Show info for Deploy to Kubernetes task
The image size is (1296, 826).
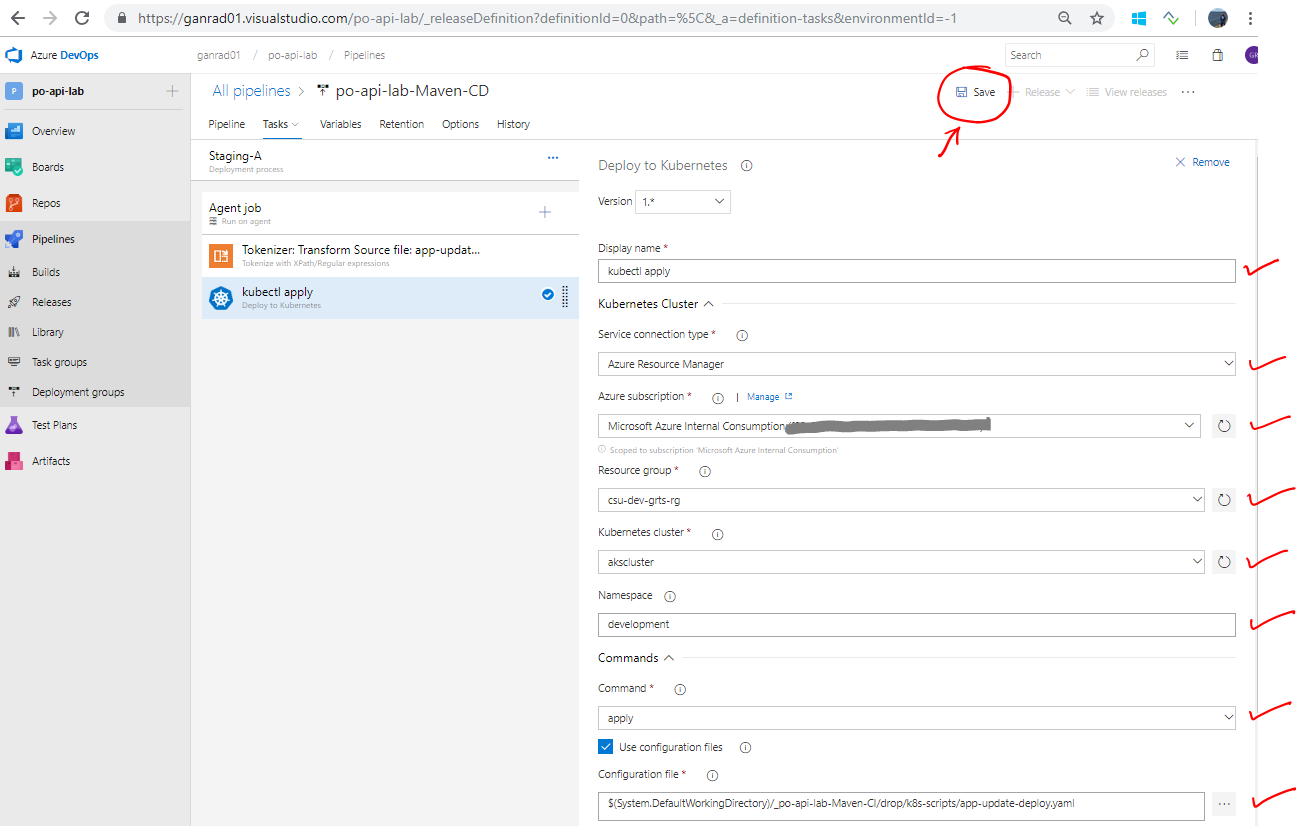[x=746, y=166]
